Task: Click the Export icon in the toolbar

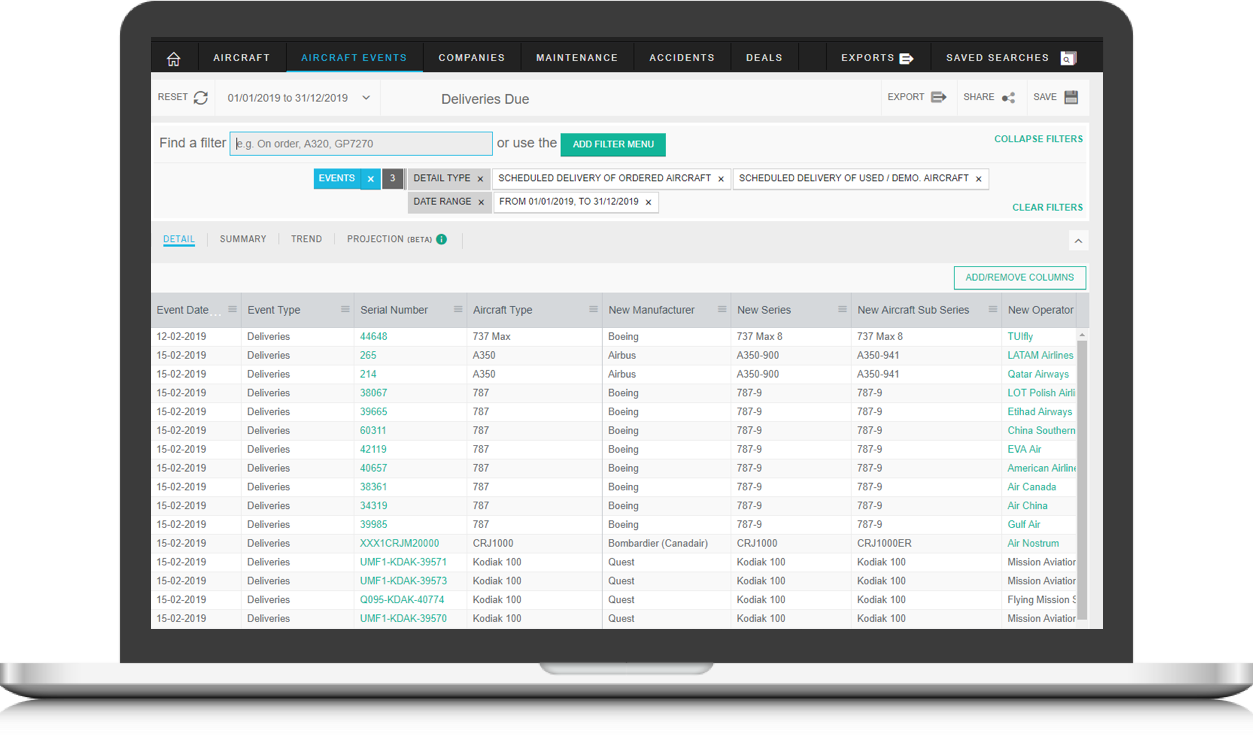Action: 939,97
